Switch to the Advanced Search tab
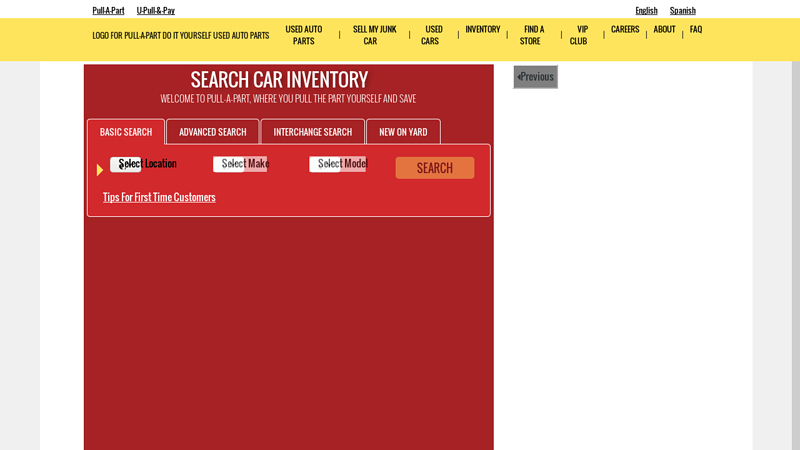Image resolution: width=800 pixels, height=450 pixels. pyautogui.click(x=212, y=132)
